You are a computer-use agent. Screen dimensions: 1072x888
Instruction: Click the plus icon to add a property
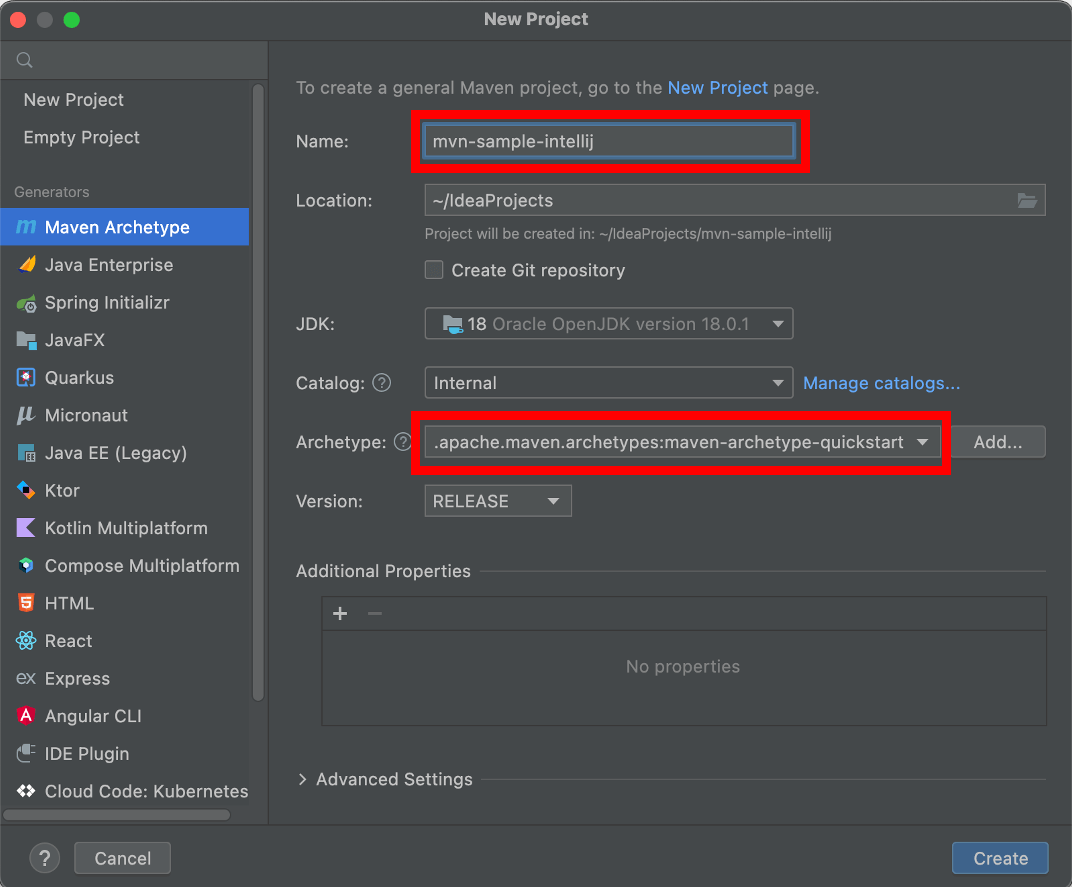click(340, 613)
